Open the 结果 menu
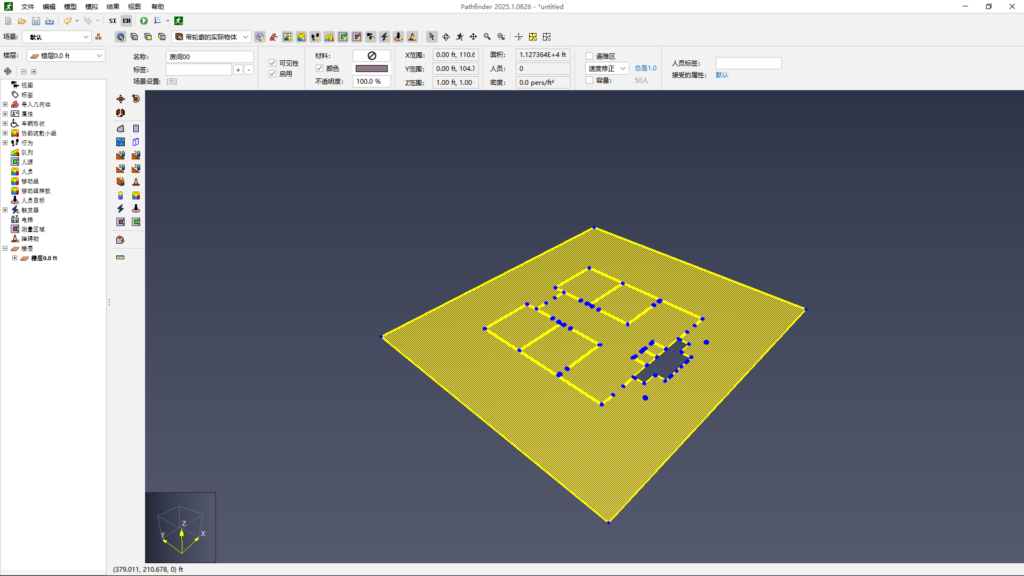 click(x=113, y=6)
